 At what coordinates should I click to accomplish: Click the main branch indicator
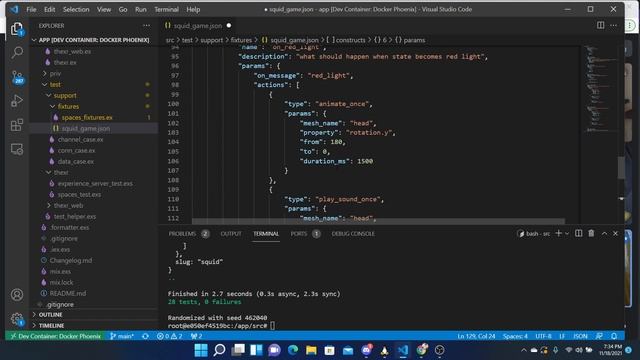click(122, 336)
